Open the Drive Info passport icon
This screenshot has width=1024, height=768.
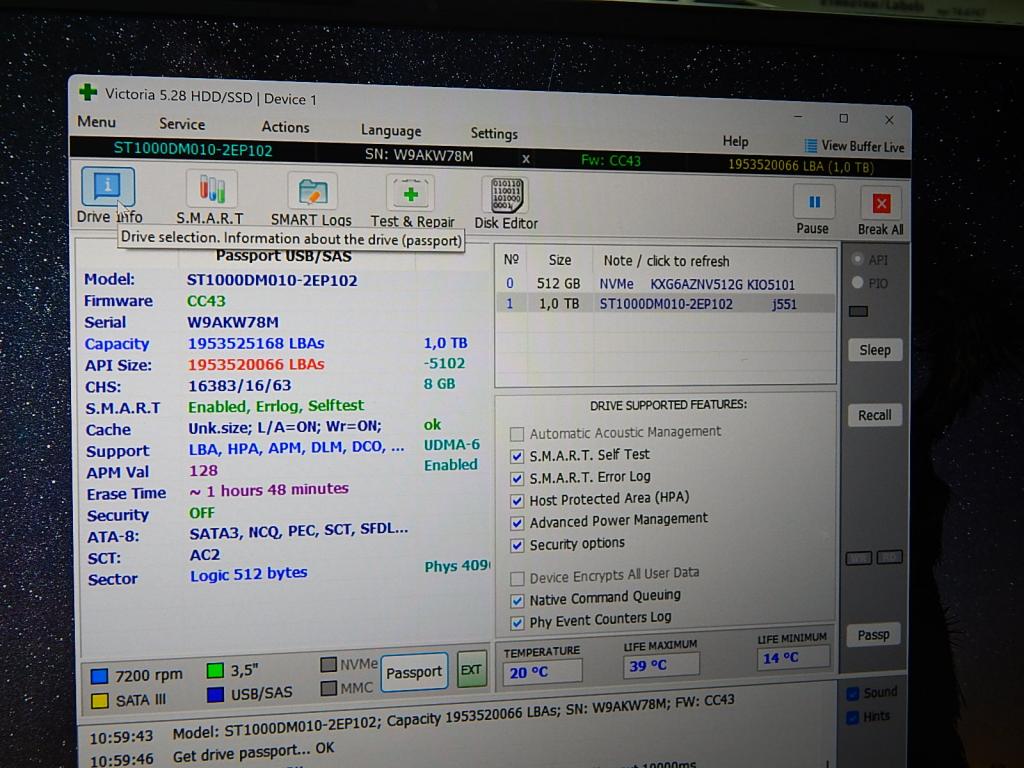[108, 187]
